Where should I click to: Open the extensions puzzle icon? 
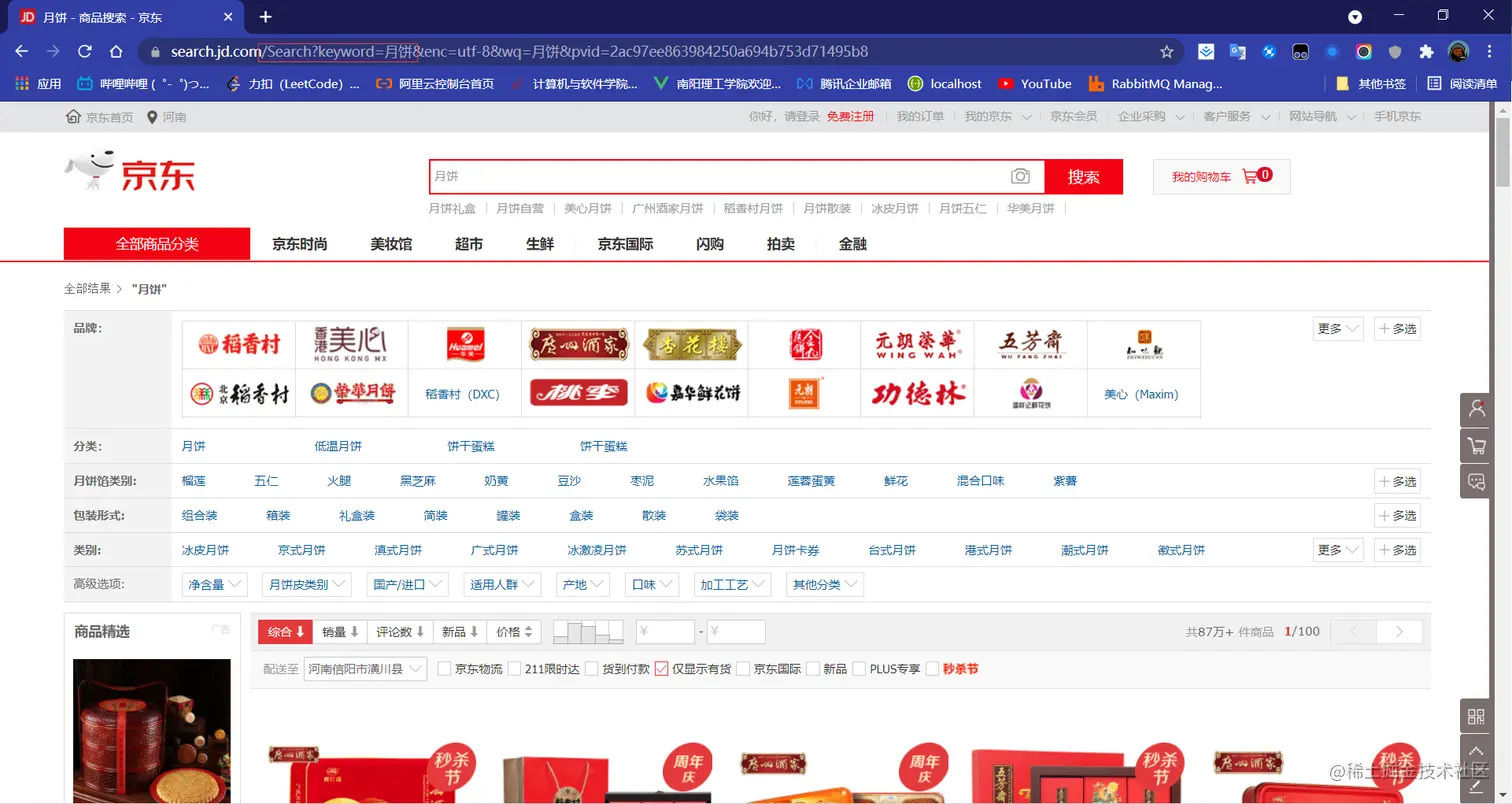click(1426, 51)
